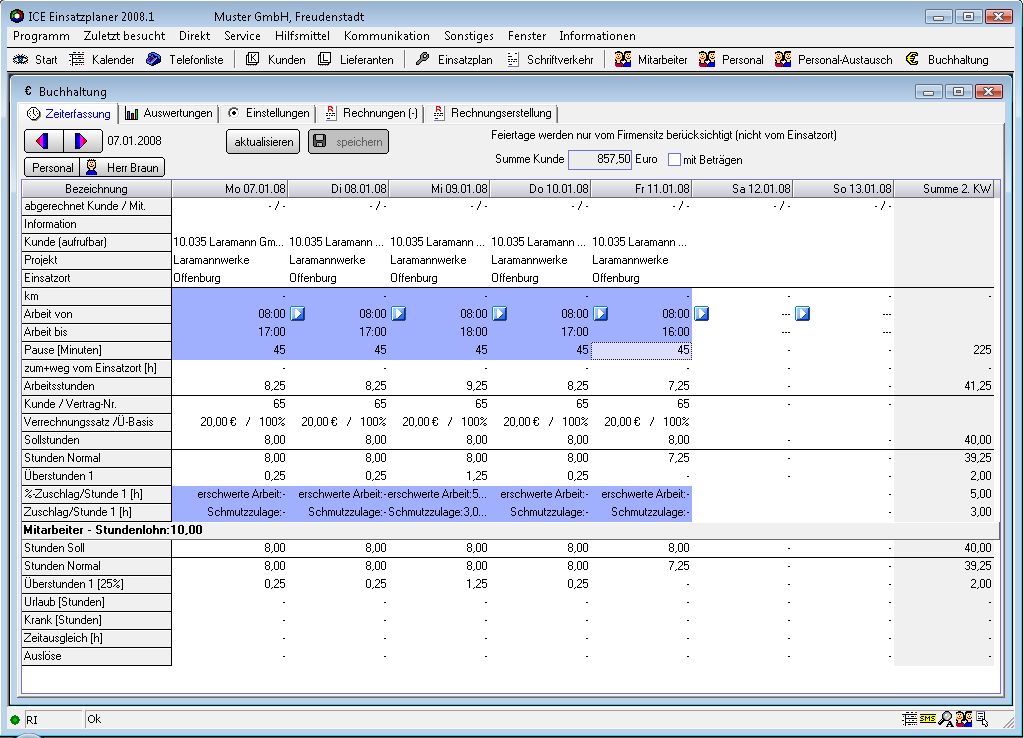The image size is (1024, 738).
Task: Open the Hilfsmittel menu
Action: pyautogui.click(x=302, y=36)
